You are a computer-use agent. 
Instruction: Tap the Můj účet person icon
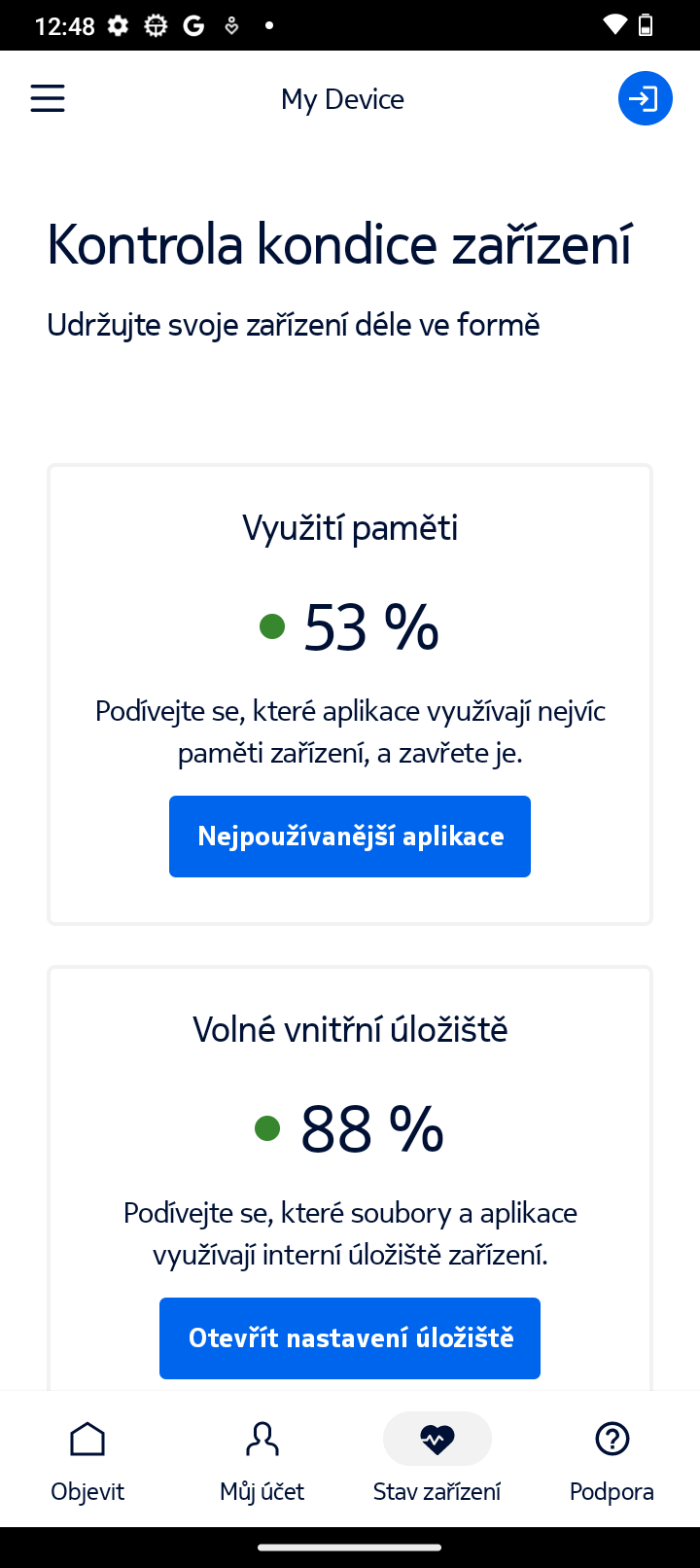tap(262, 1438)
